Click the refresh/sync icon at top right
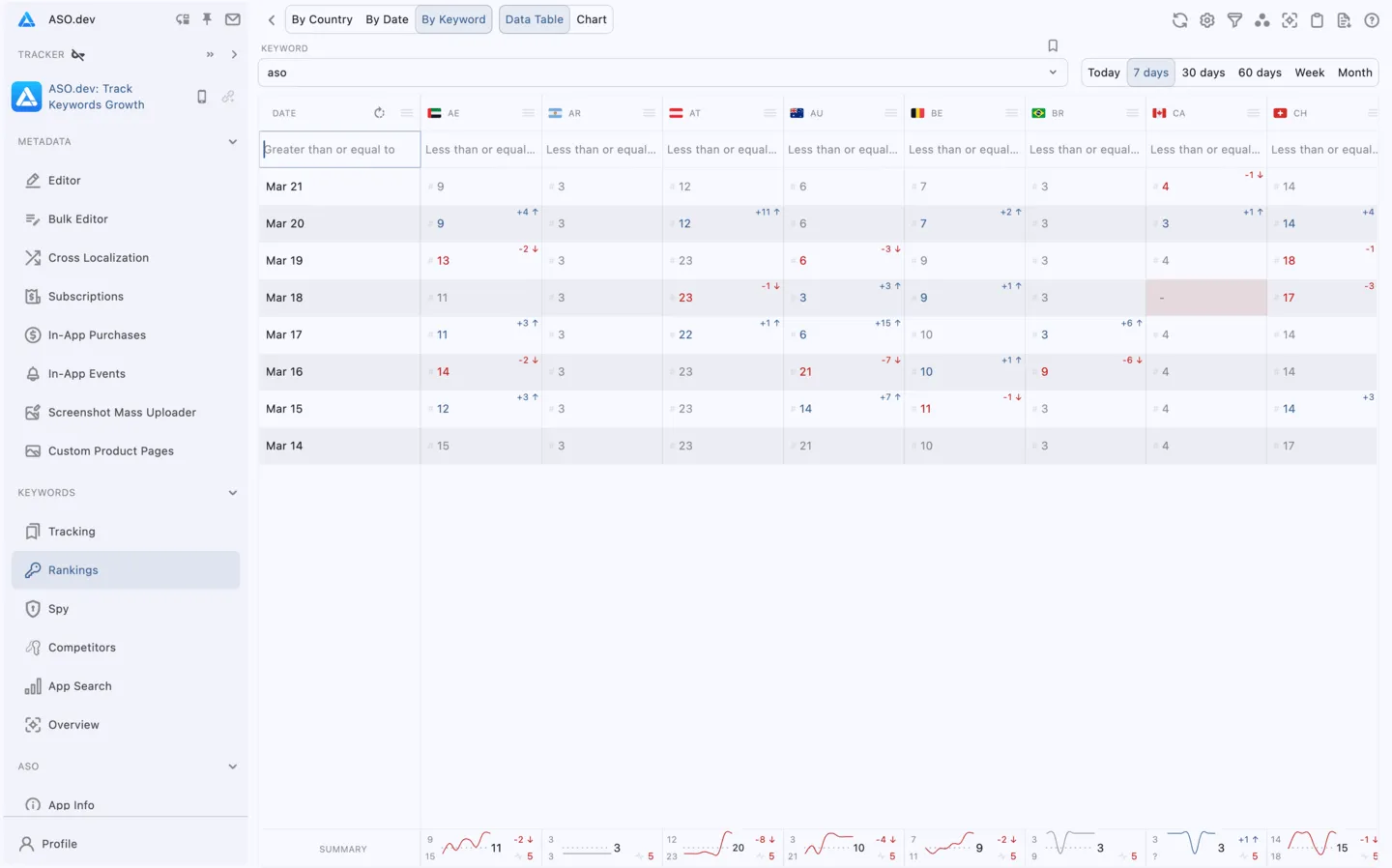 (1179, 19)
